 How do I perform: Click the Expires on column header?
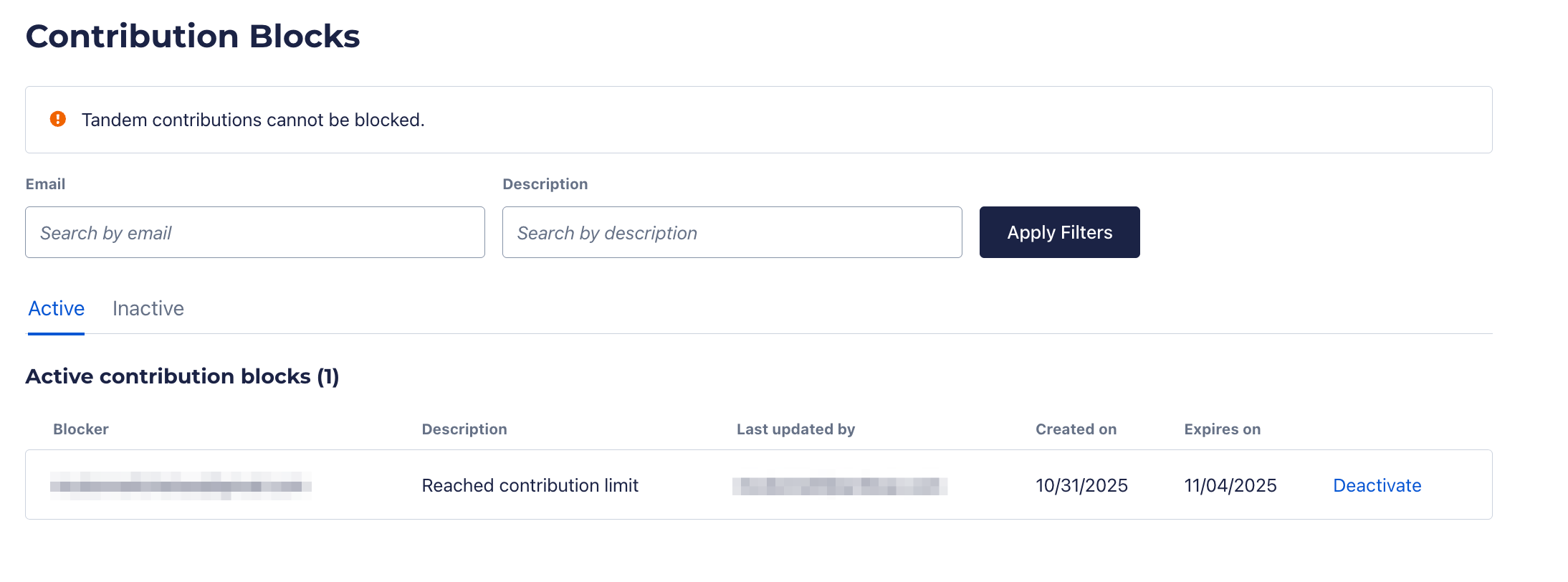(1222, 429)
